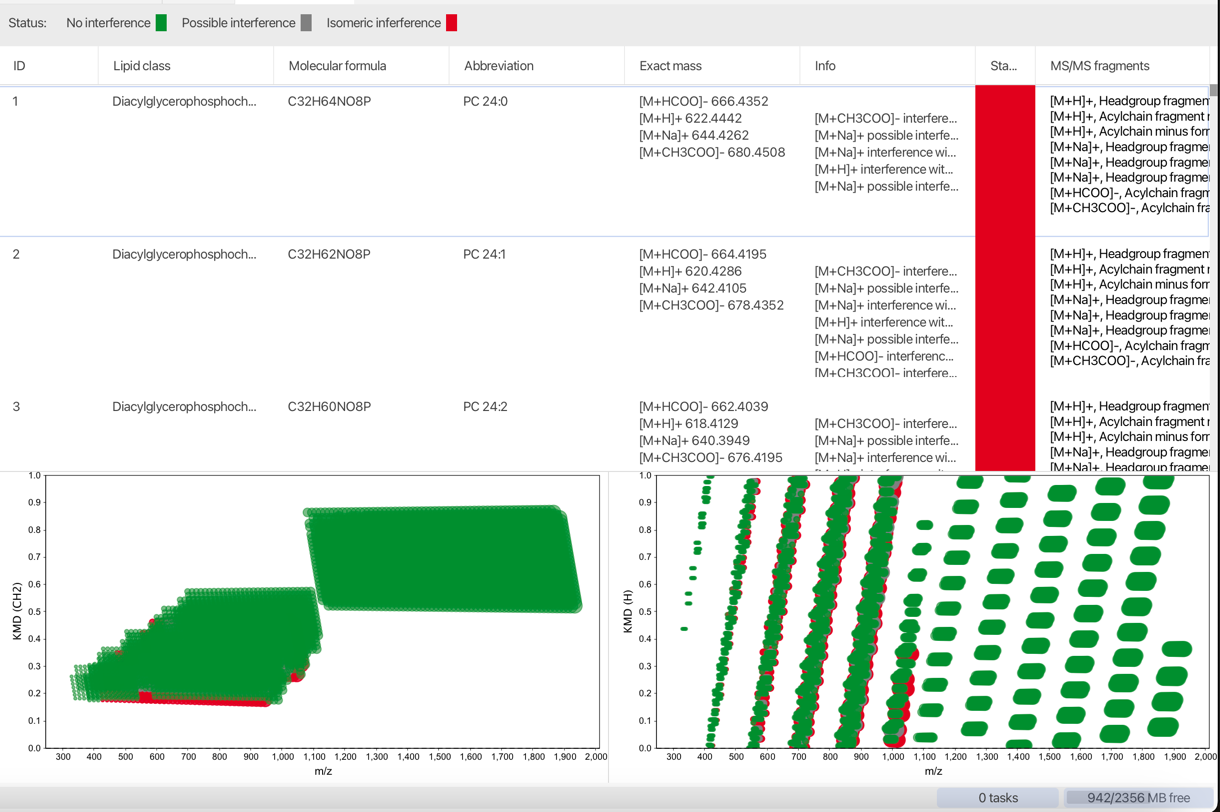1220x812 pixels.
Task: Click the 942/2356 MB free memory bar
Action: click(1138, 797)
